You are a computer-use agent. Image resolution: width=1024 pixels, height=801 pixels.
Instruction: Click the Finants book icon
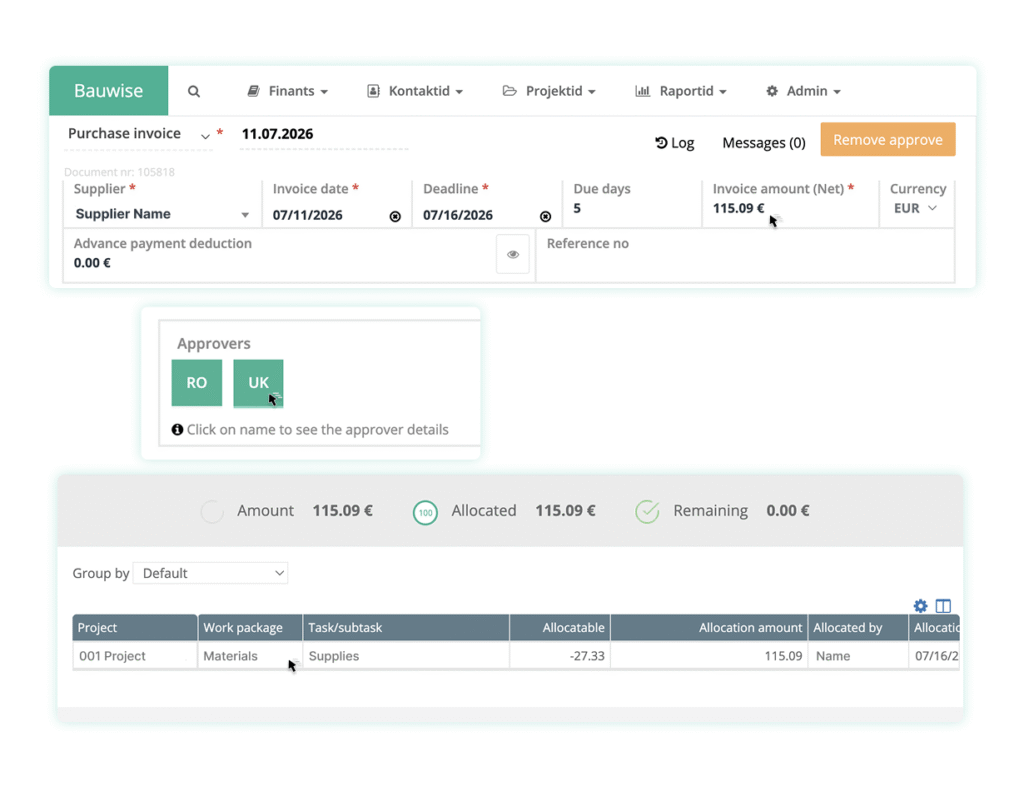pyautogui.click(x=253, y=90)
